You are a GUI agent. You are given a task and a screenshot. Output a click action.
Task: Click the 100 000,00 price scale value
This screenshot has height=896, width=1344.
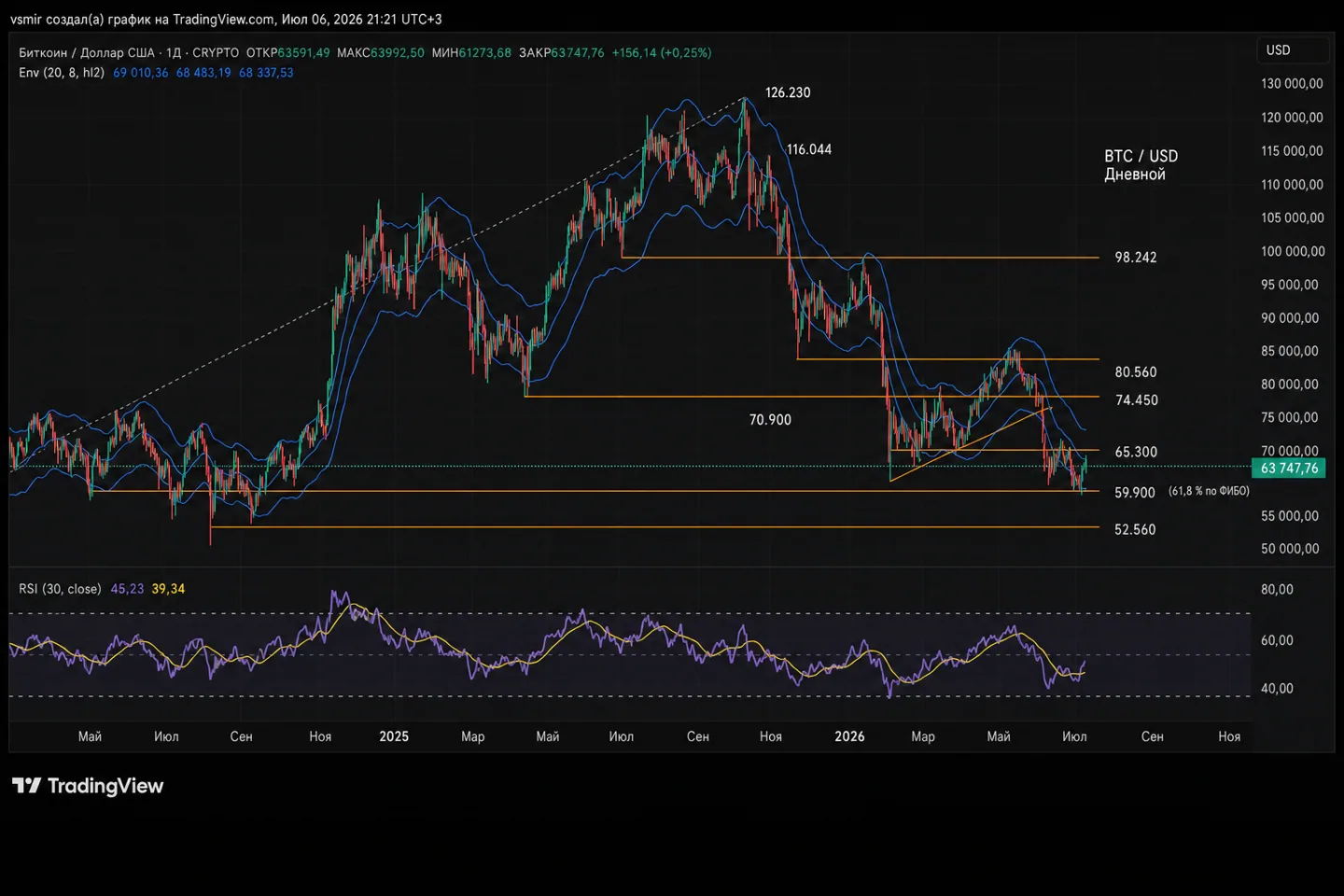[x=1293, y=251]
